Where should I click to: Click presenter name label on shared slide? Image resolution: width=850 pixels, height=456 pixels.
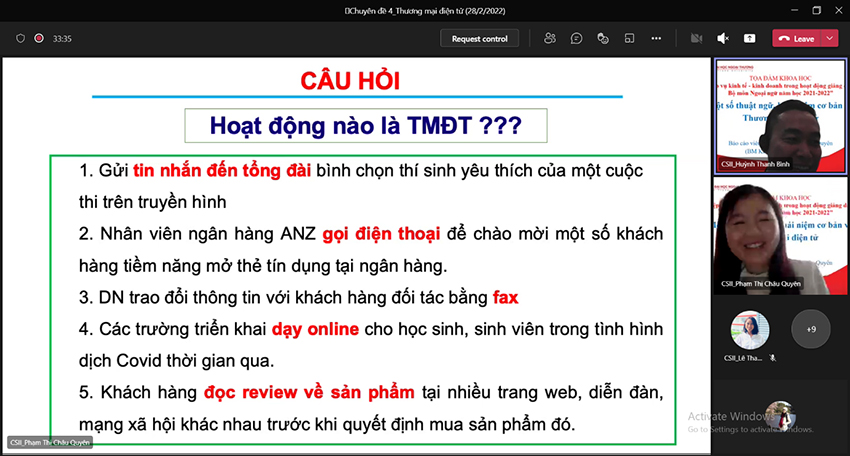tap(50, 442)
